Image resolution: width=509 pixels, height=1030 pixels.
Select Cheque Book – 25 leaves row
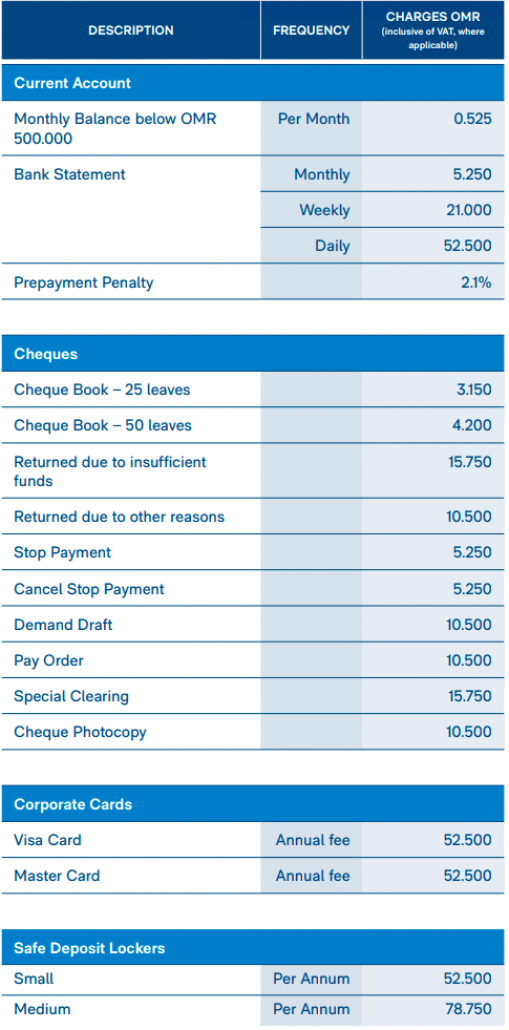pos(253,390)
